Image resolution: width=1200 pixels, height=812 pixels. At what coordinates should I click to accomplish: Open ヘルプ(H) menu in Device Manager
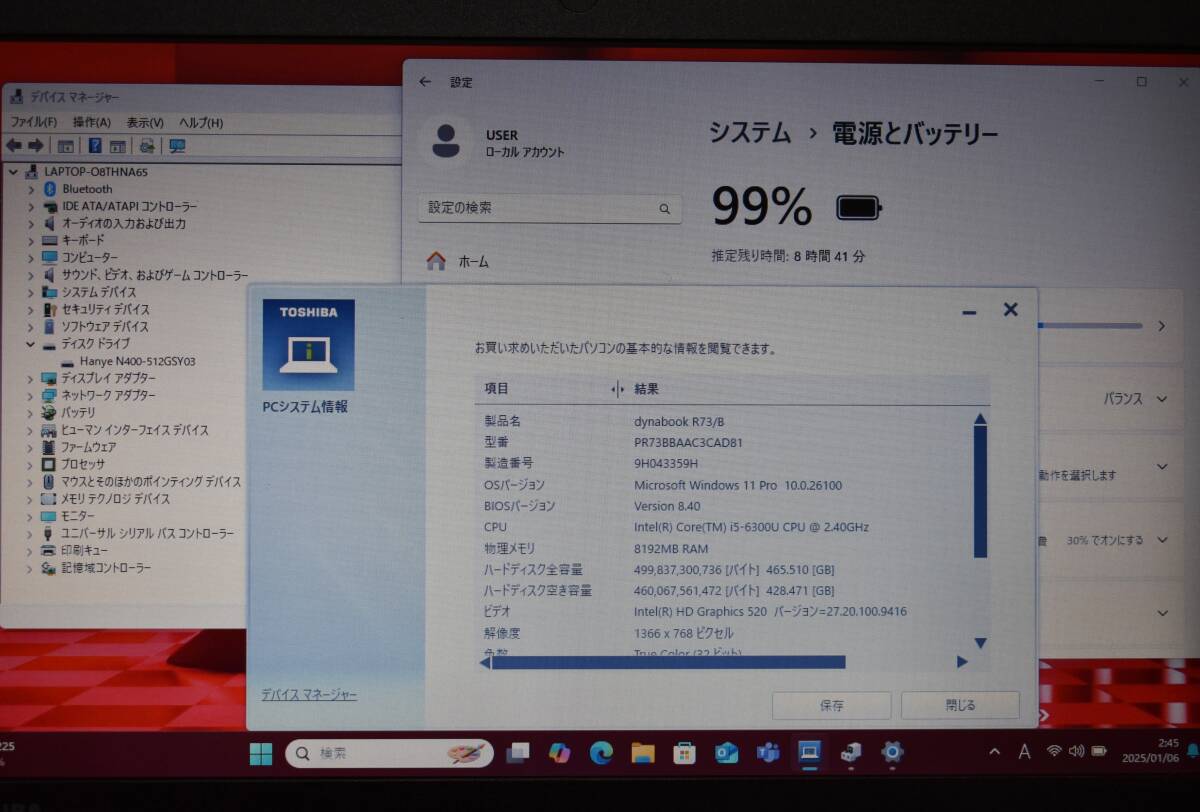click(201, 122)
